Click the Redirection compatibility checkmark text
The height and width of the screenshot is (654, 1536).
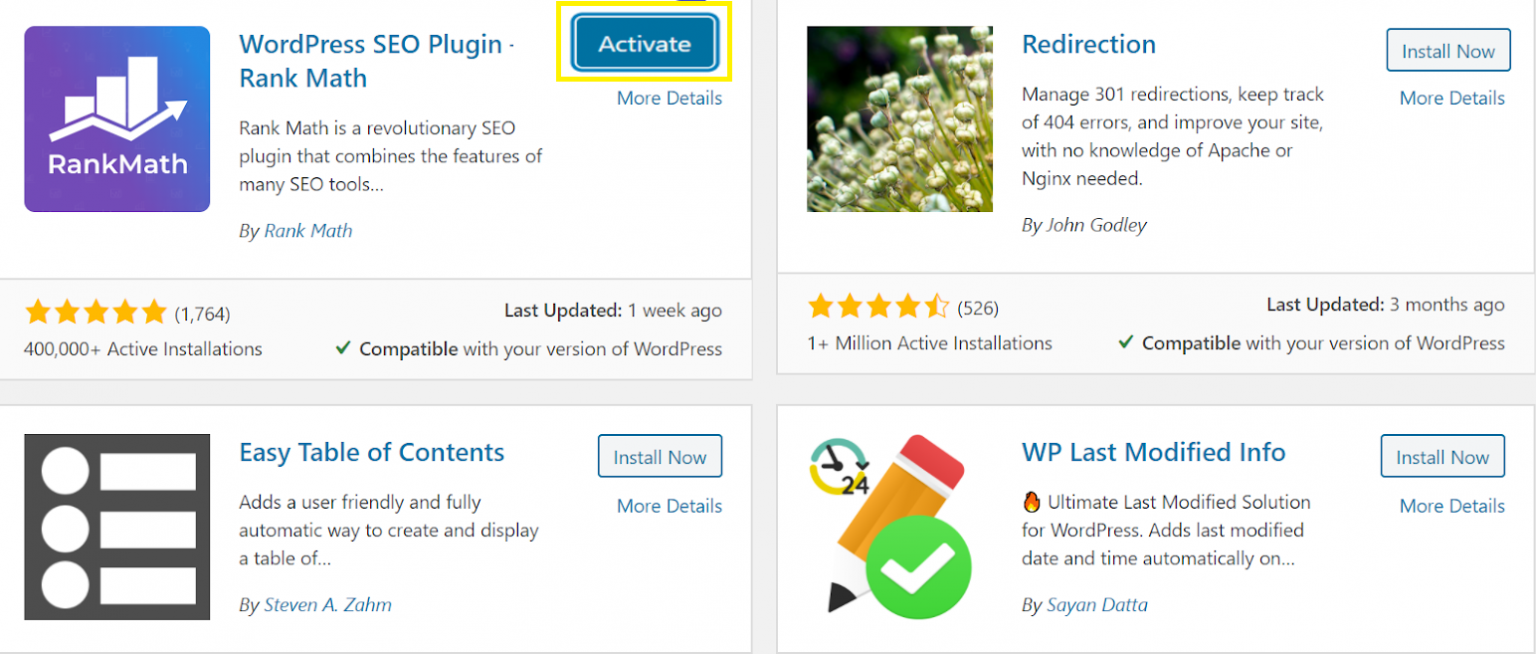click(1312, 343)
